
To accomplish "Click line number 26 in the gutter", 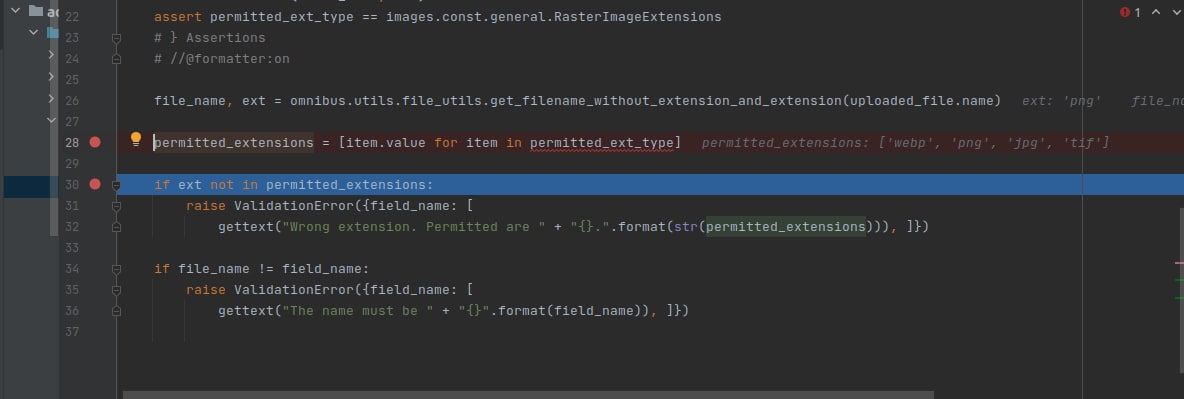I will (x=72, y=101).
